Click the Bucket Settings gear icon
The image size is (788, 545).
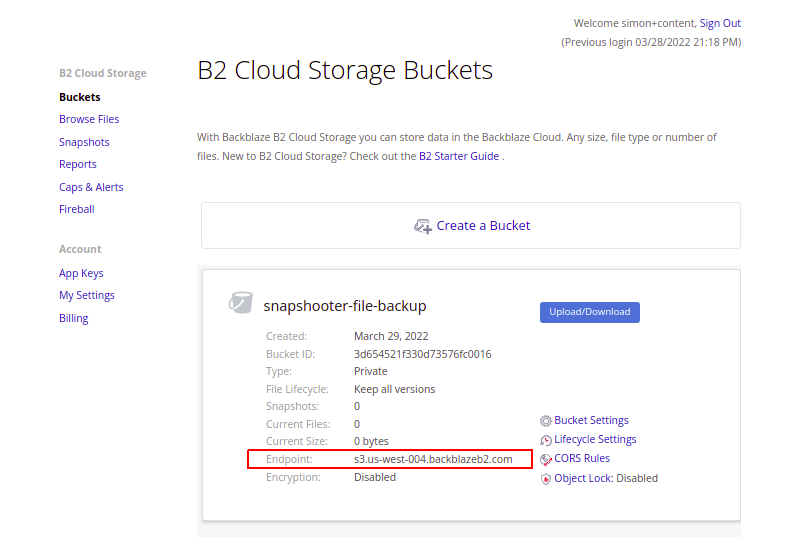pos(545,421)
